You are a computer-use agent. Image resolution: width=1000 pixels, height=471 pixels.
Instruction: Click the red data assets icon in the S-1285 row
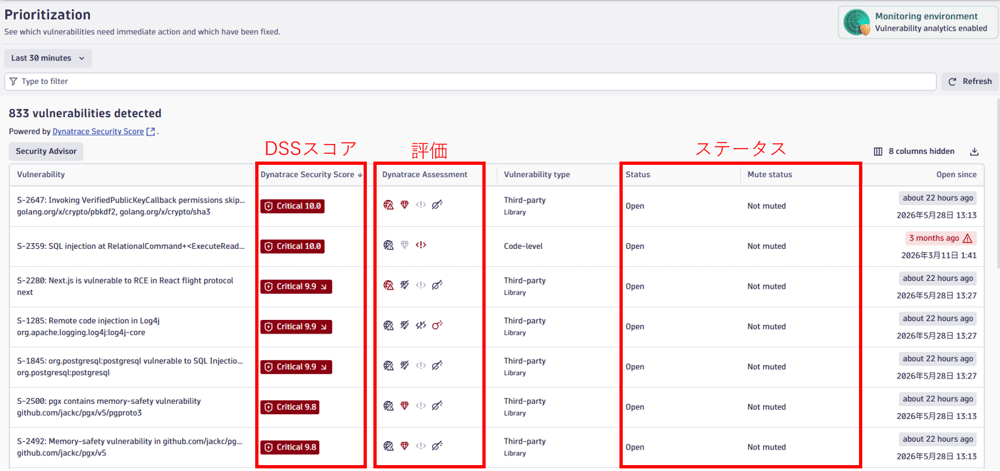(x=437, y=326)
